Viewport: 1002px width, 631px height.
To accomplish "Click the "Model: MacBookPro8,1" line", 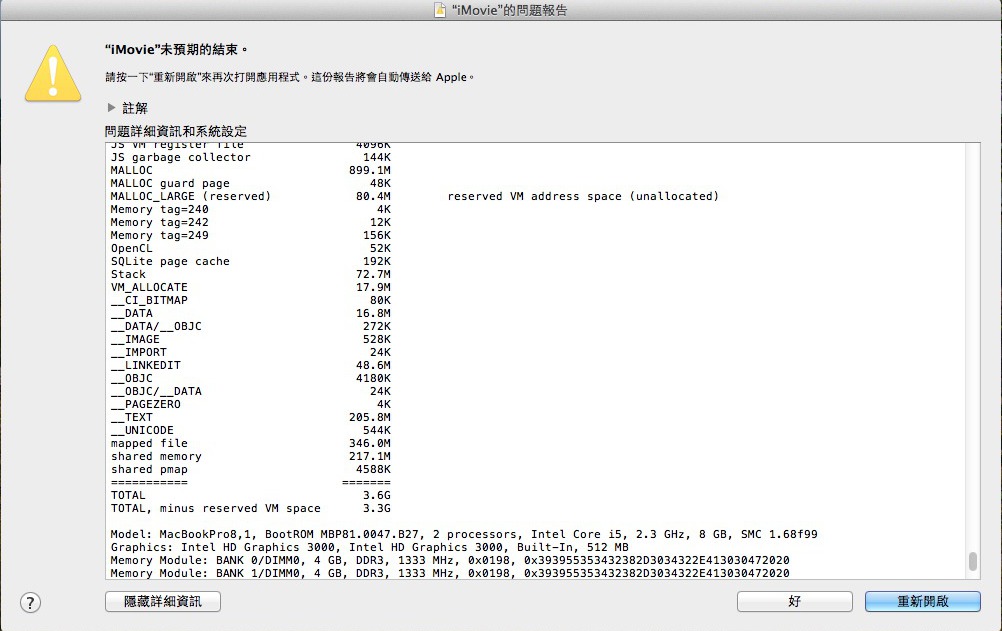I will tap(464, 534).
